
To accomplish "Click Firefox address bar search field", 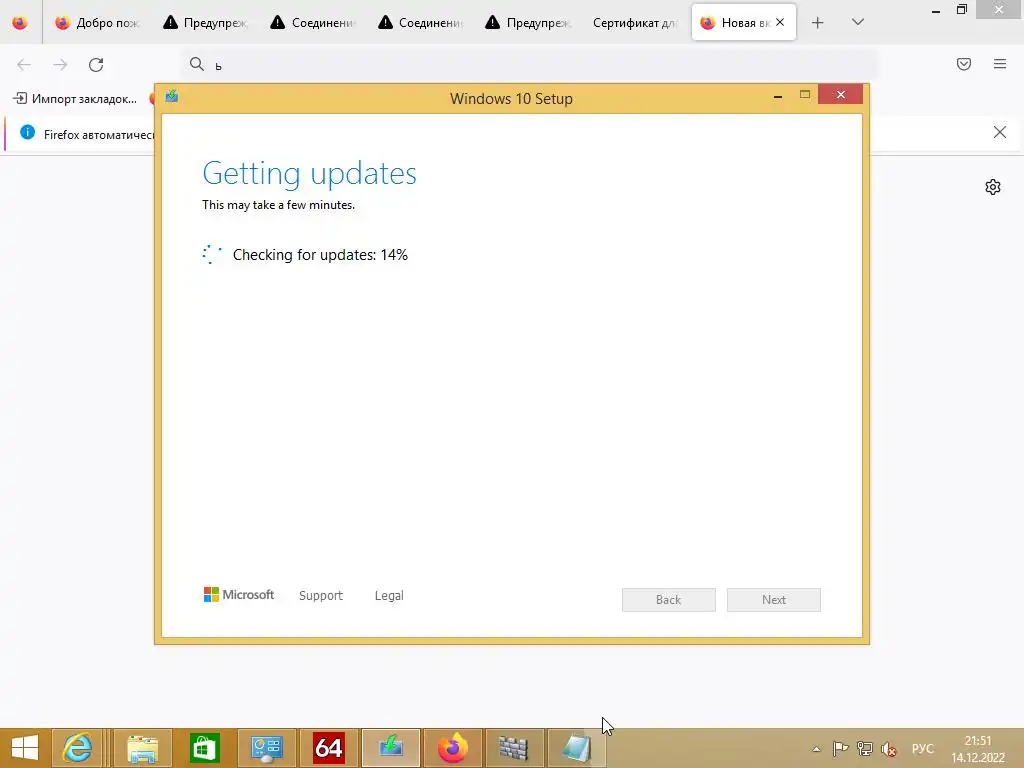I will pos(529,65).
